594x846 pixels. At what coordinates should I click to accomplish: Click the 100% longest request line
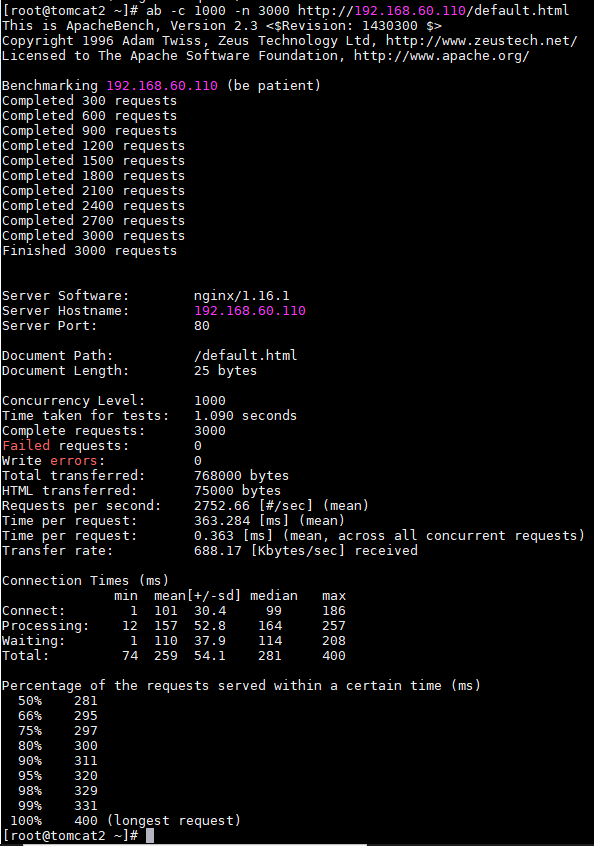point(125,820)
